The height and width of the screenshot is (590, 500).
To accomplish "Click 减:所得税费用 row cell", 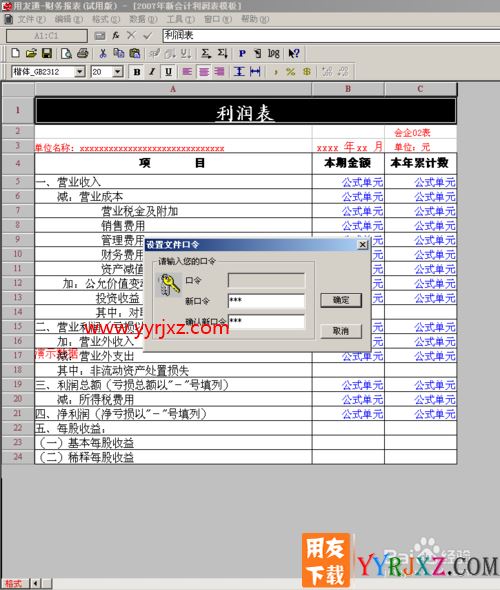I will [173, 399].
